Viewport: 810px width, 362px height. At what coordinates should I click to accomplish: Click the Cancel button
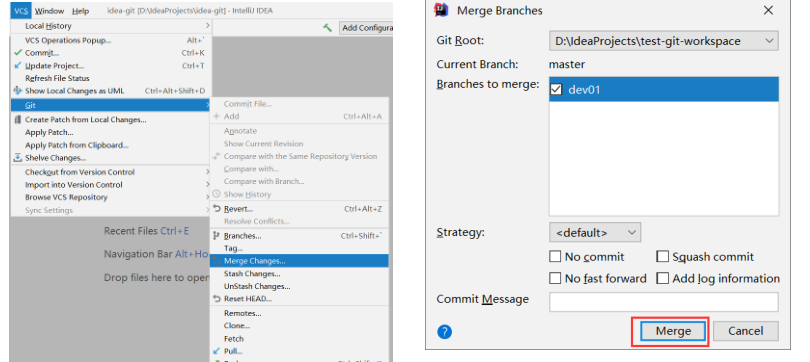coord(745,331)
